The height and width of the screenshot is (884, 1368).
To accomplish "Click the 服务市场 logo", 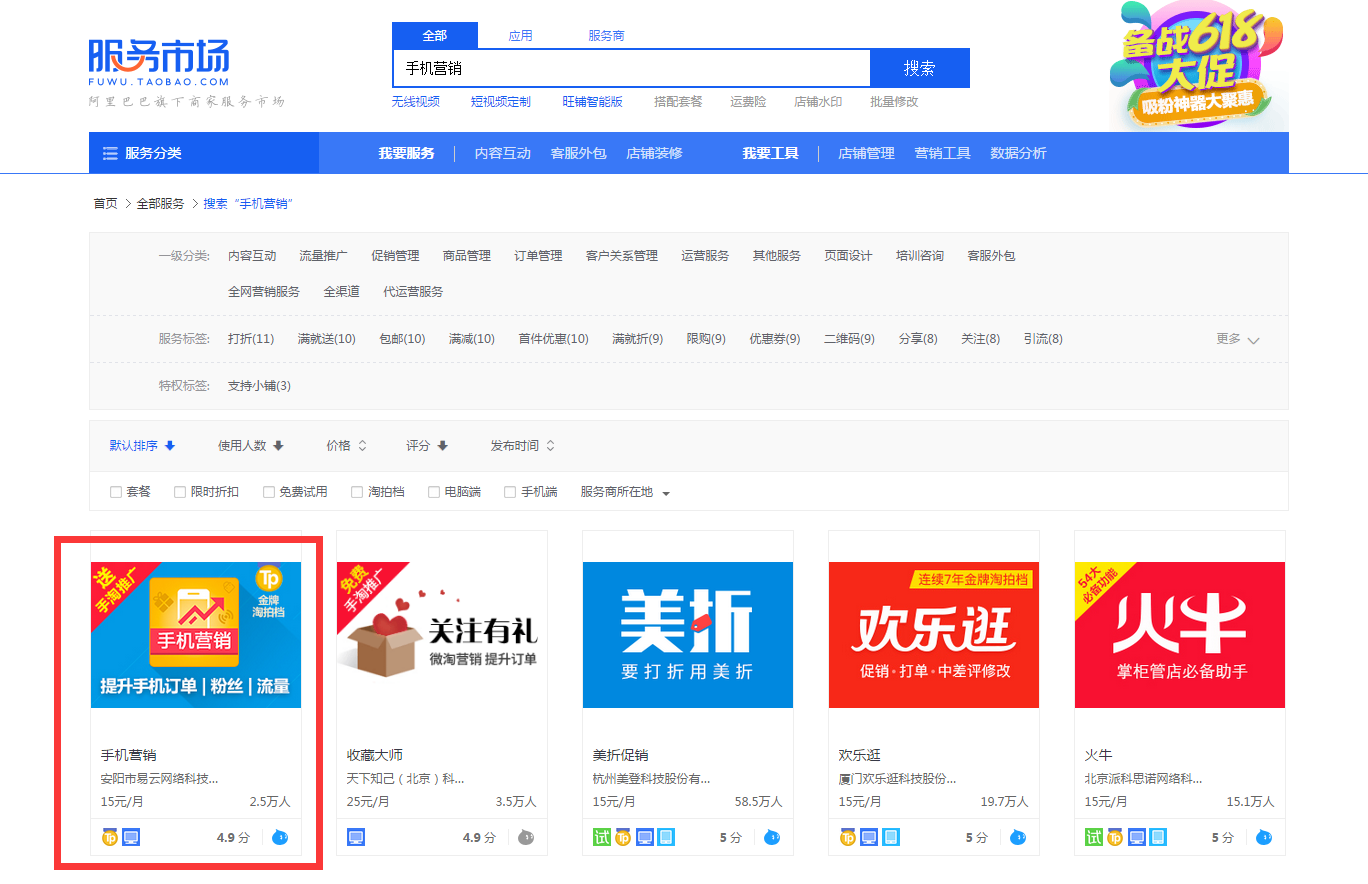I will pos(159,63).
